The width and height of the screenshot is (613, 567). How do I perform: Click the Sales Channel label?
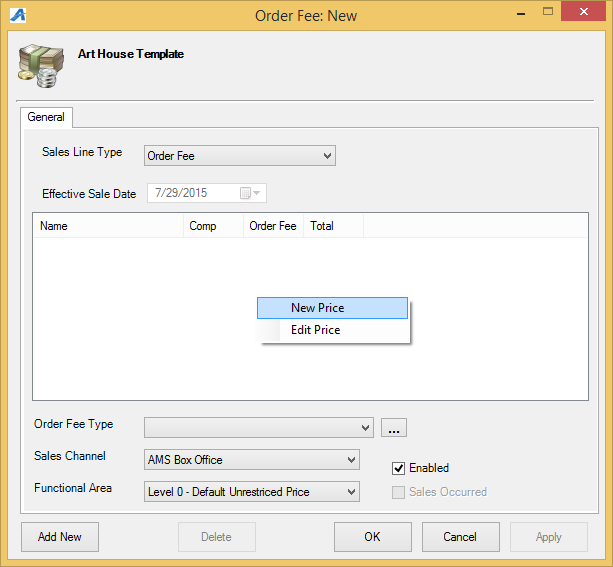click(70, 456)
